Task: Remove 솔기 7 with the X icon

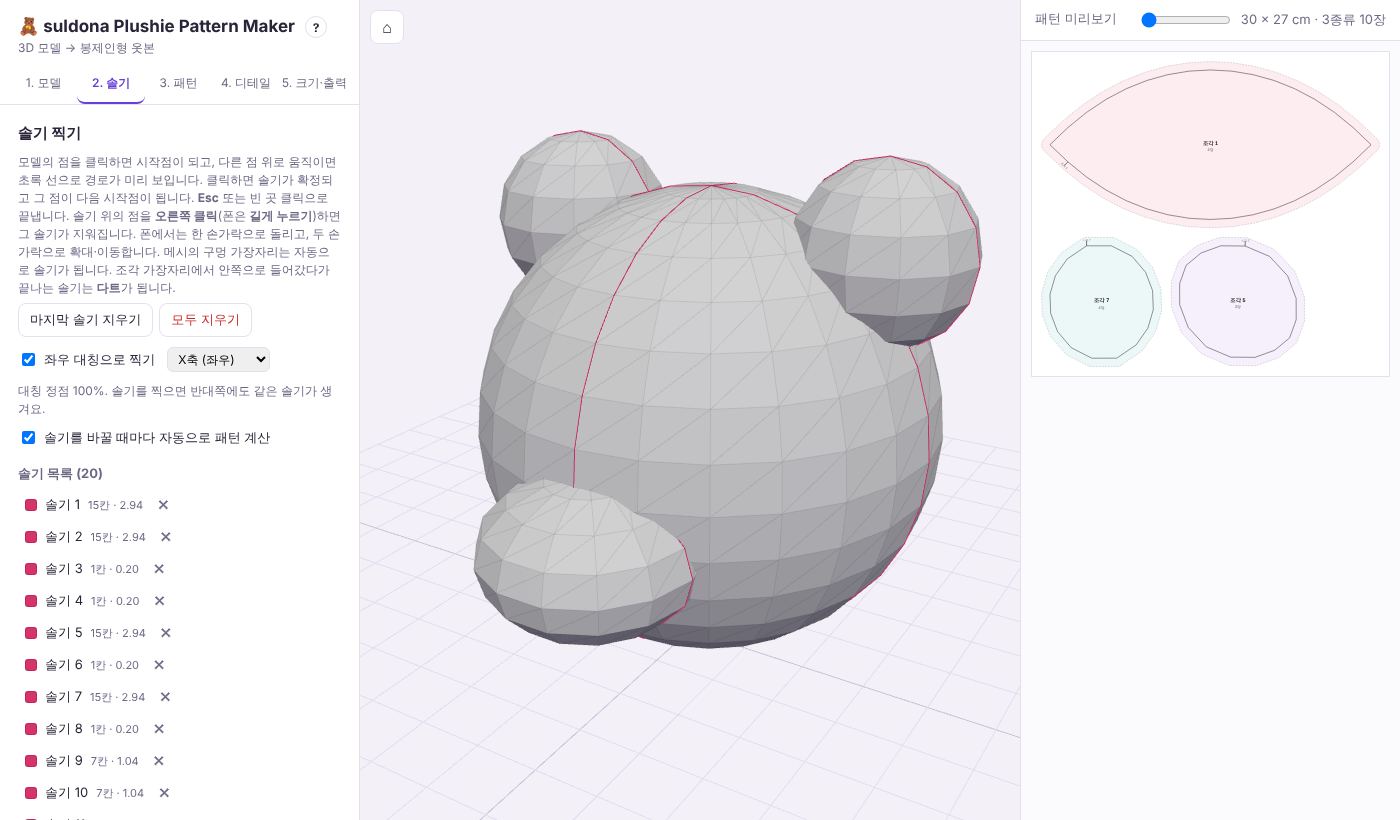Action: click(165, 697)
